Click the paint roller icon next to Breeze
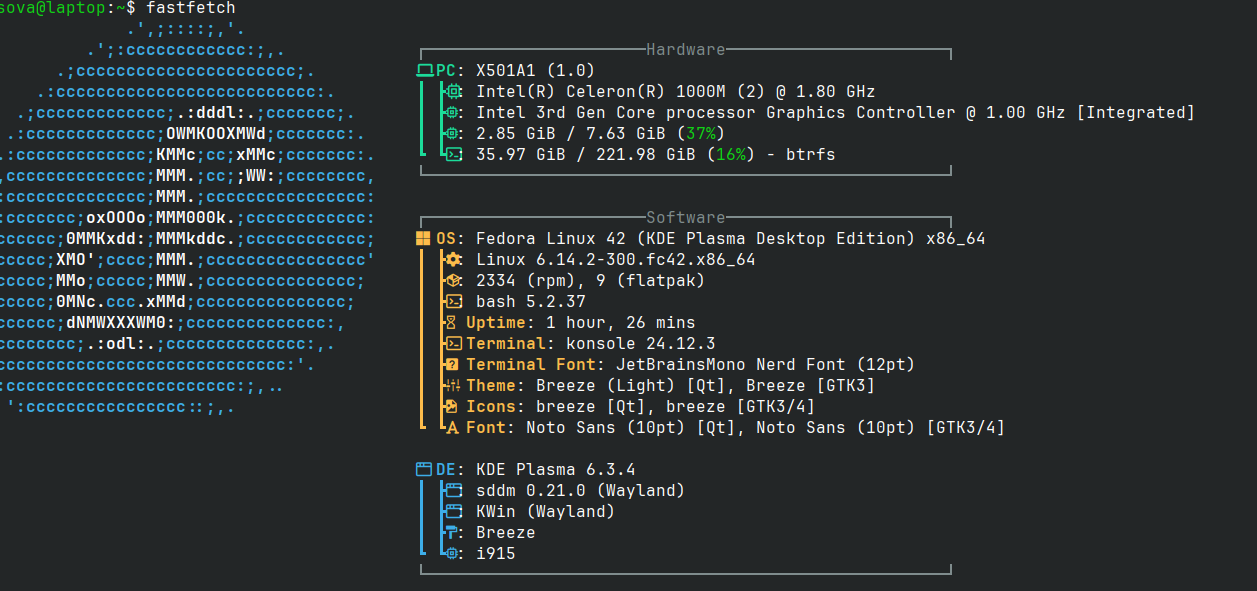Image resolution: width=1257 pixels, height=591 pixels. [x=452, y=533]
